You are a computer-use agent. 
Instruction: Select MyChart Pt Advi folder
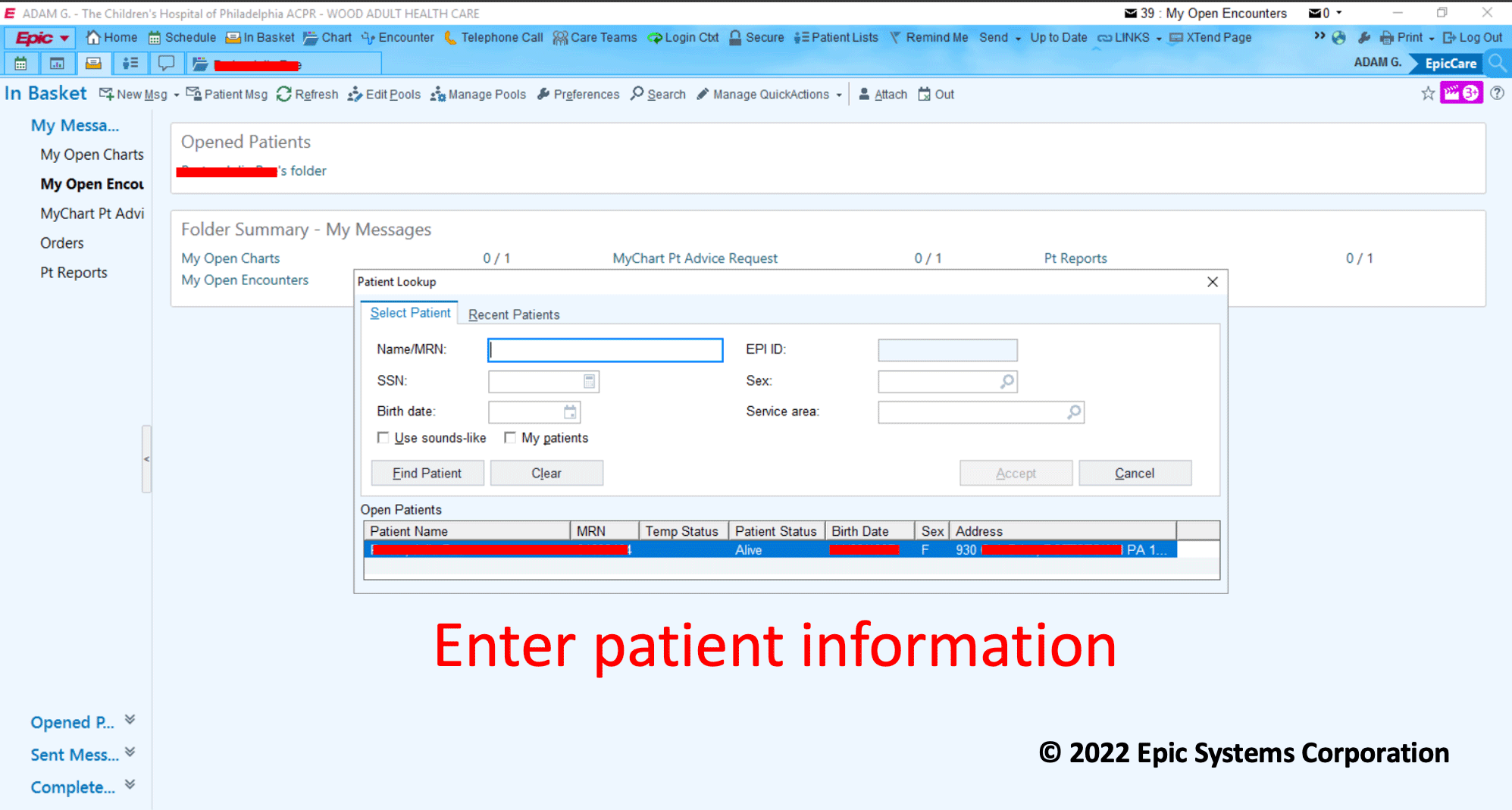coord(92,214)
